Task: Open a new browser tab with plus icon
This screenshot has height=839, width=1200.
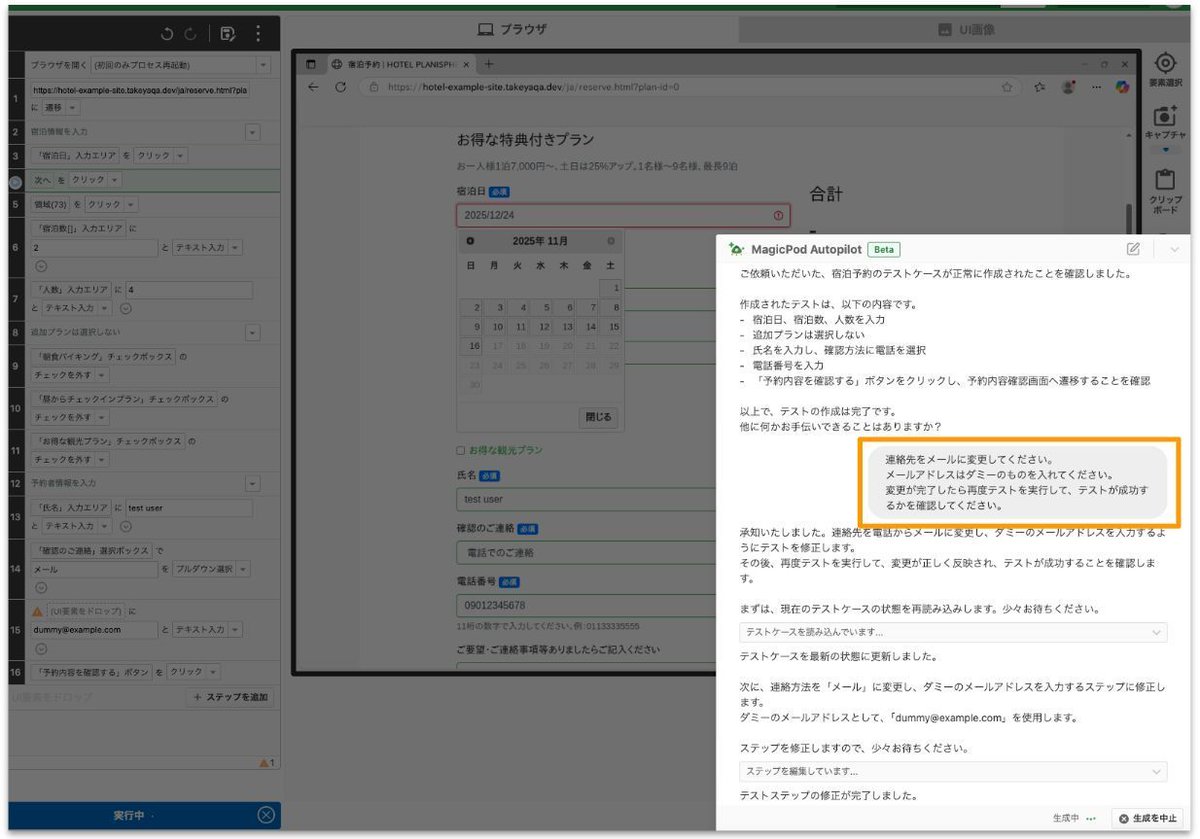Action: point(489,64)
